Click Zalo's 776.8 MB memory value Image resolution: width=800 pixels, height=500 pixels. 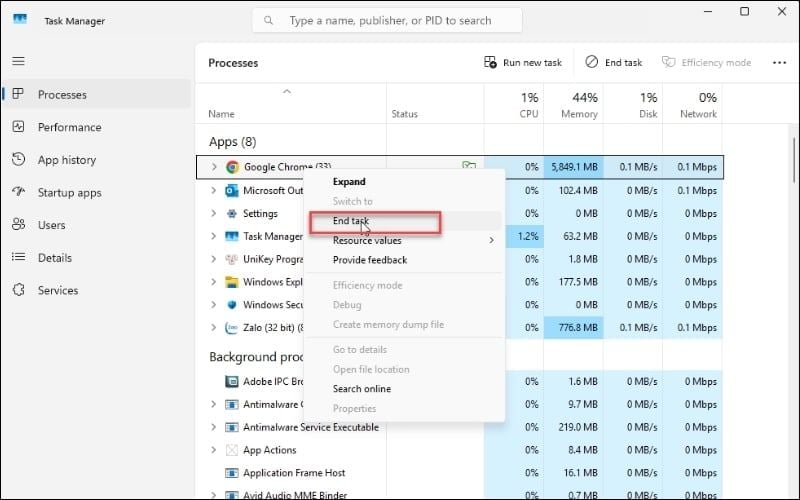point(573,328)
